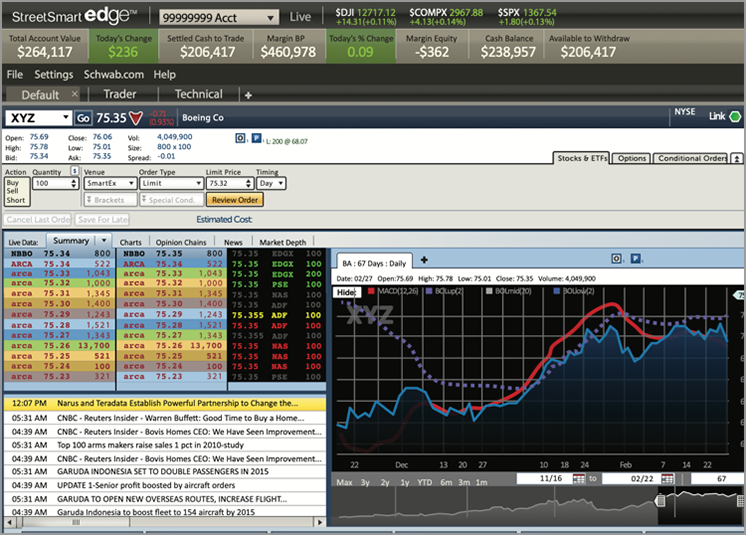Select the Buy action
Screen dimensions: 746x535
point(13,183)
